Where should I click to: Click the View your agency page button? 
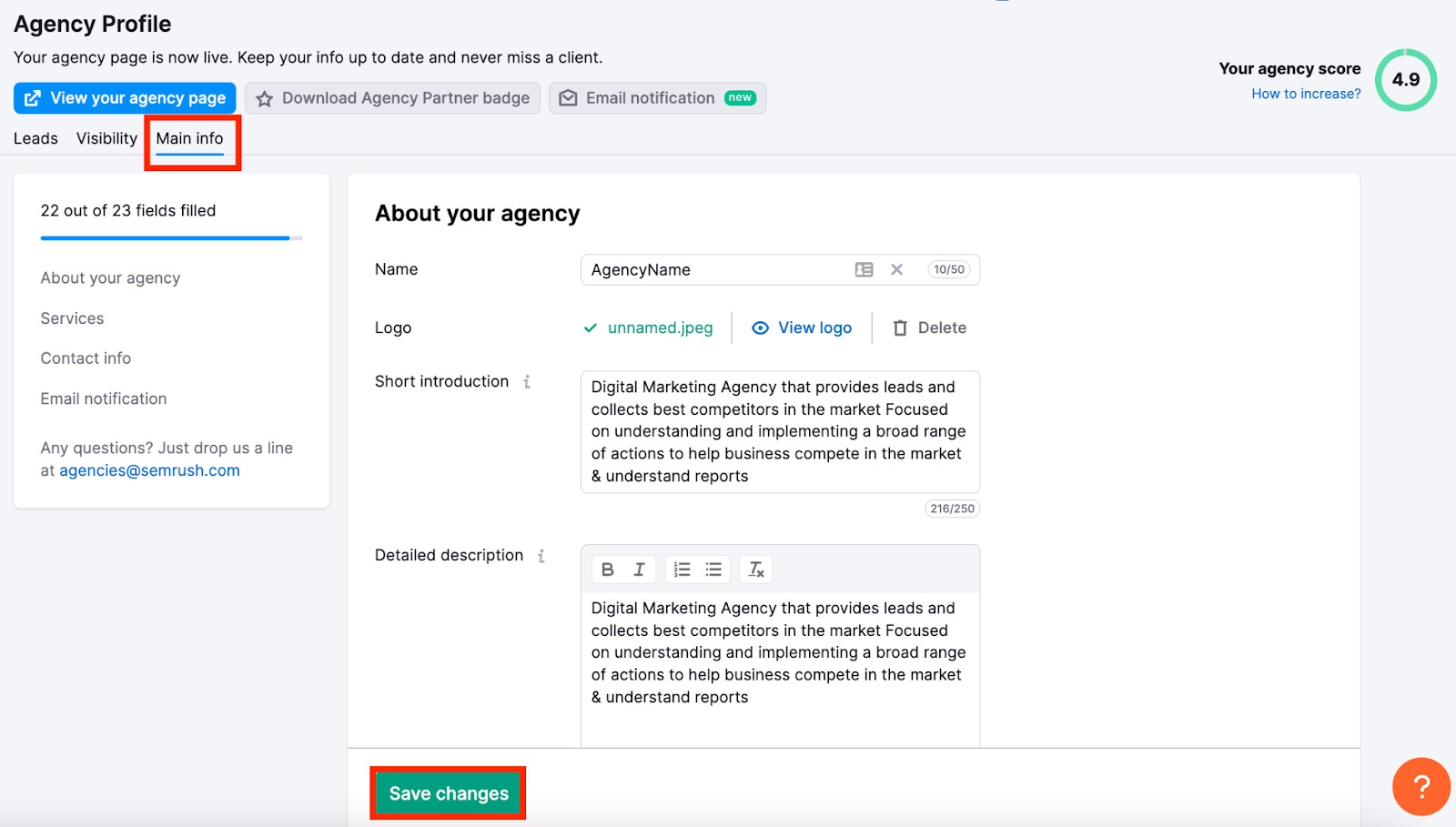tap(125, 98)
